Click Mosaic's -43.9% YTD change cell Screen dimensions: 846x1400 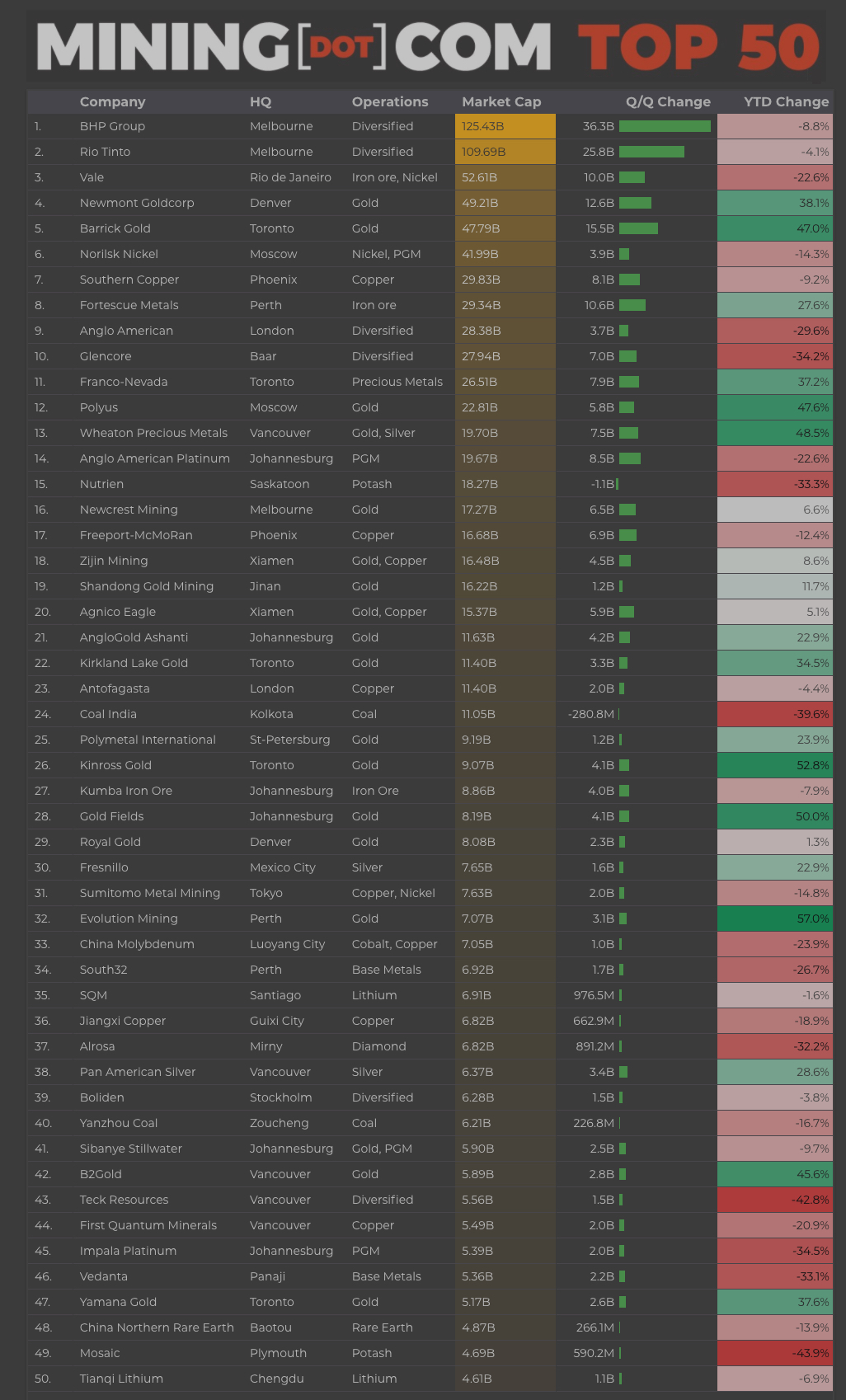(774, 1353)
